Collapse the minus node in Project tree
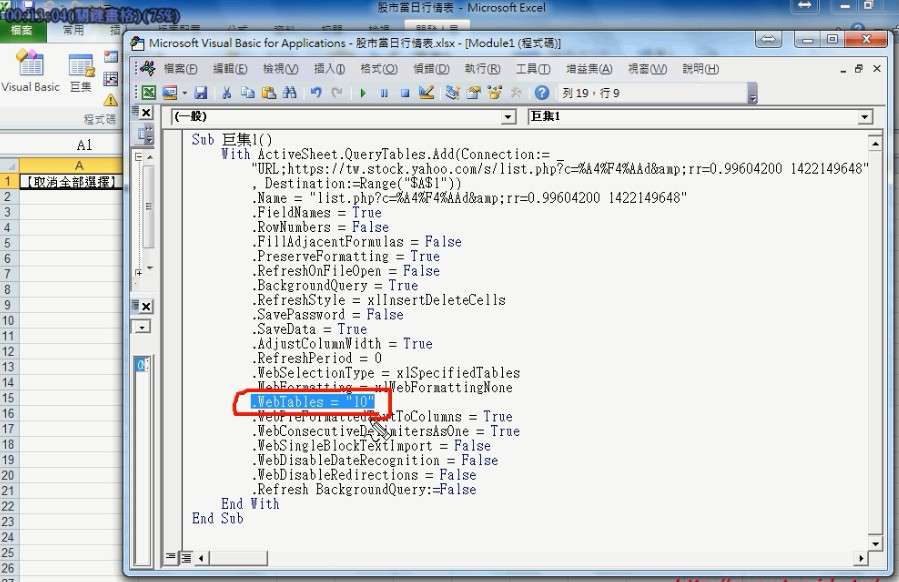This screenshot has height=582, width=899. pos(139,157)
